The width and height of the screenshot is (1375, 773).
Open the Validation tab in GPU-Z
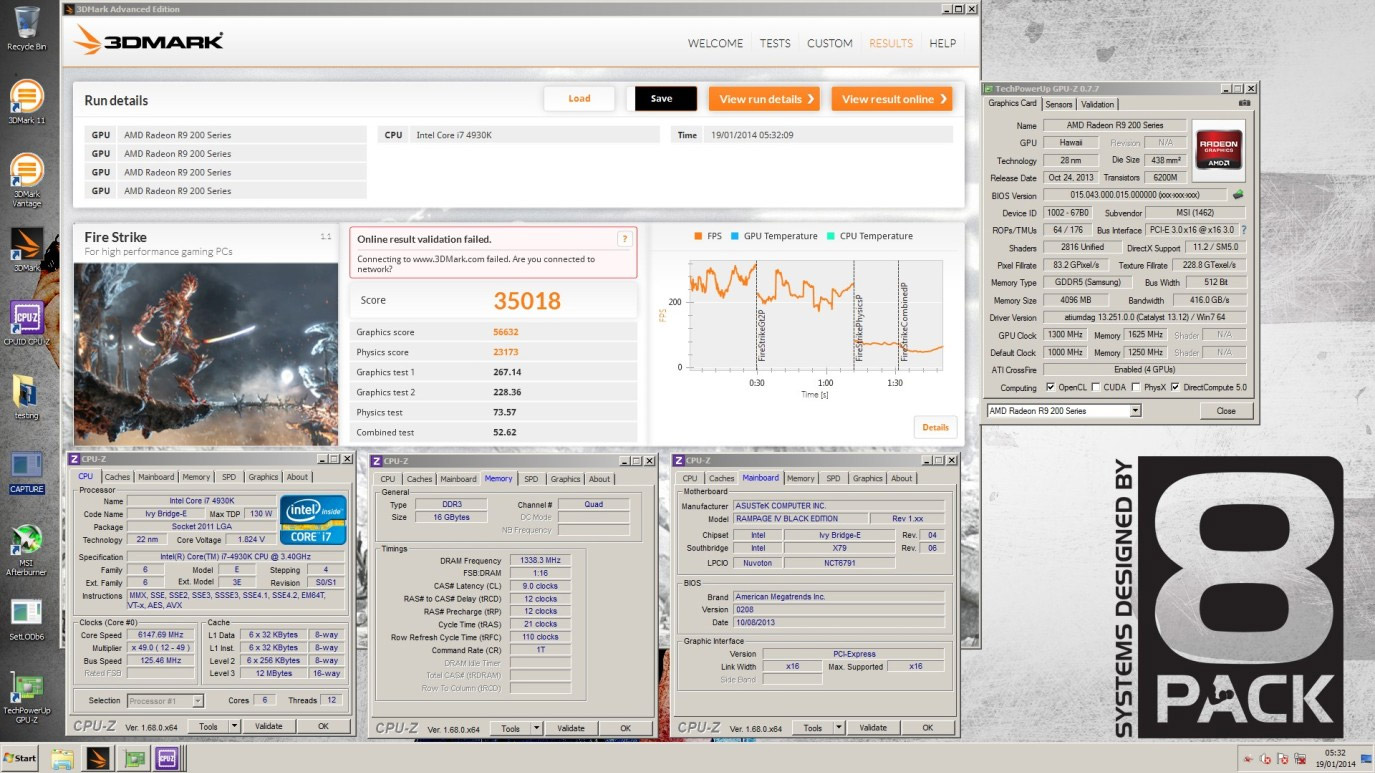(1098, 104)
